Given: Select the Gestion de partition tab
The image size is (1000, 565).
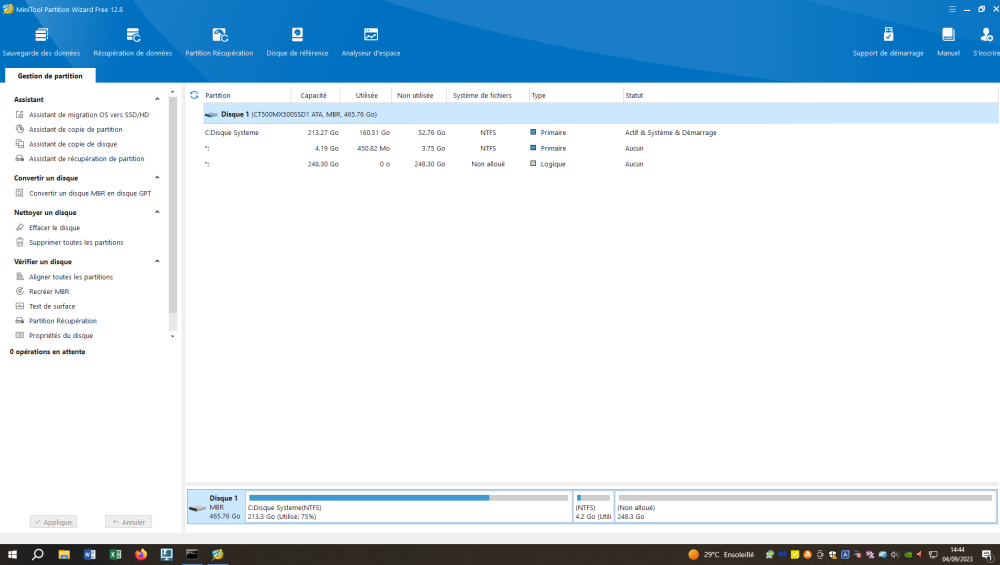Looking at the screenshot, I should coord(50,76).
